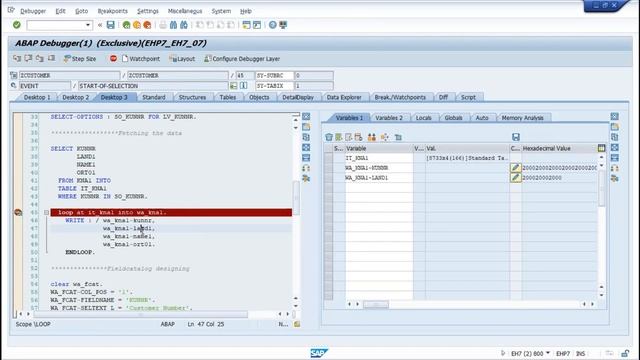Click the breakpoint marker at line 45
640x360 pixels.
click(x=18, y=212)
